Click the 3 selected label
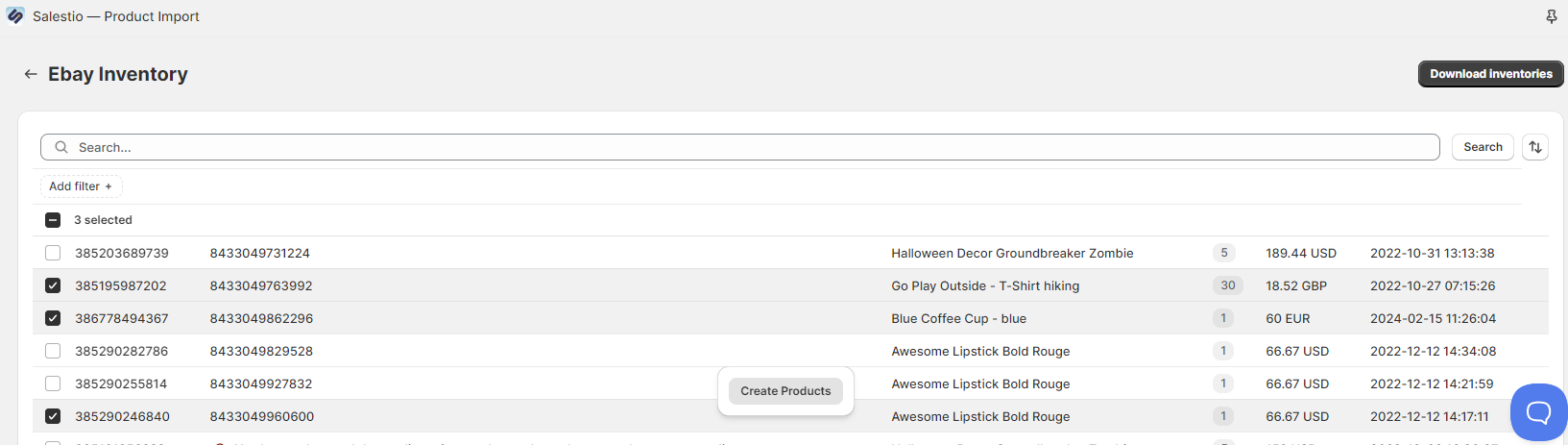1568x445 pixels. click(x=103, y=220)
